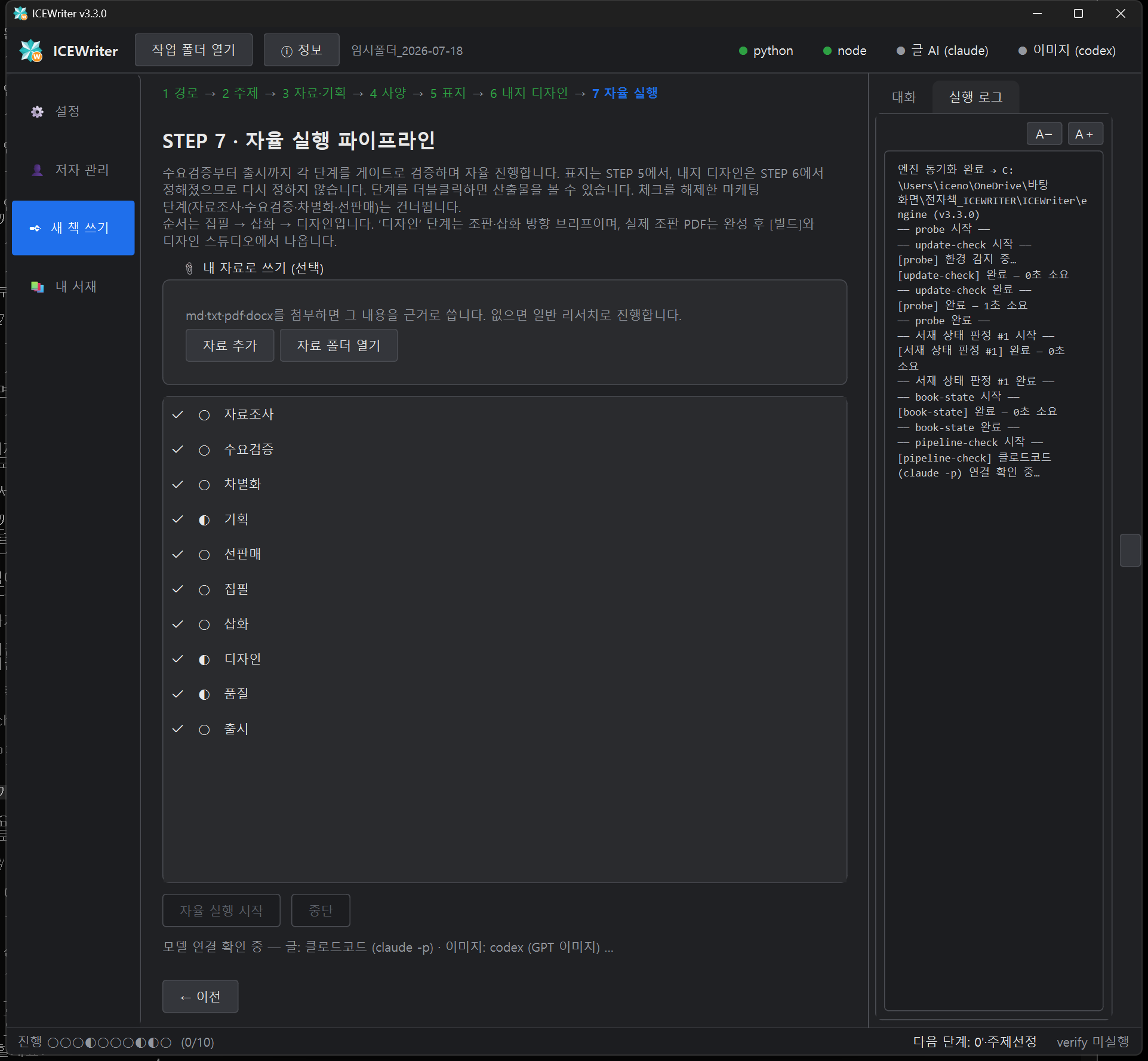The width and height of the screenshot is (1148, 1061).
Task: Click the python green status dot
Action: [x=743, y=51]
